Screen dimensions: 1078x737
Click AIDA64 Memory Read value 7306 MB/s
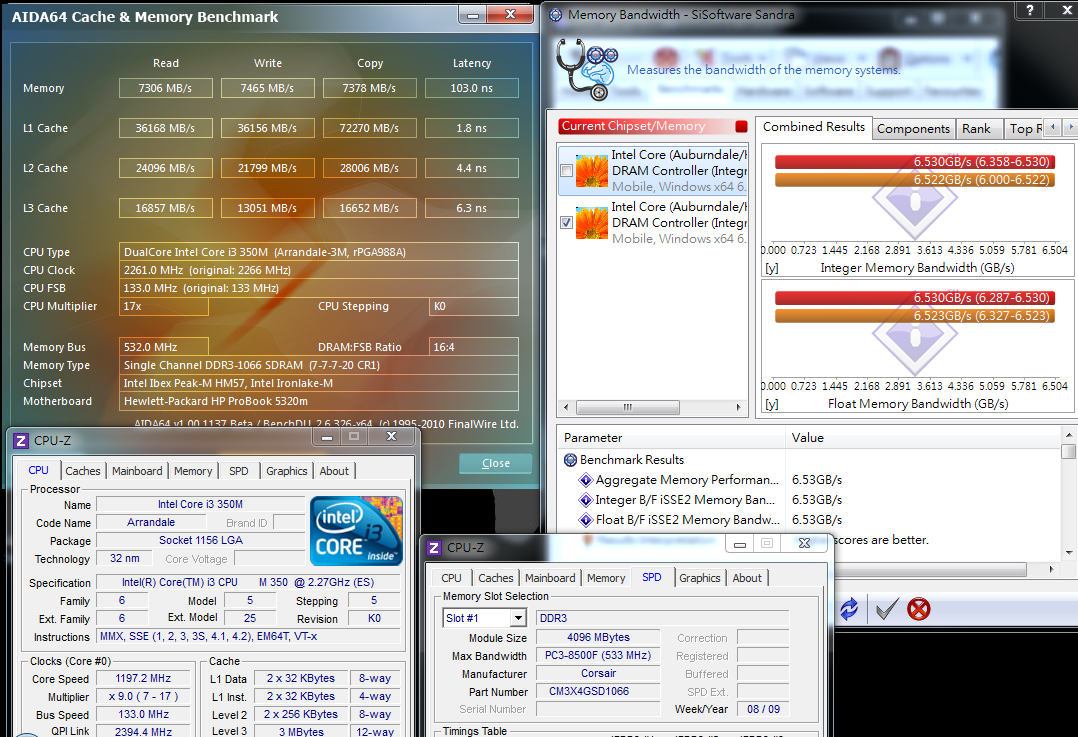pyautogui.click(x=166, y=88)
